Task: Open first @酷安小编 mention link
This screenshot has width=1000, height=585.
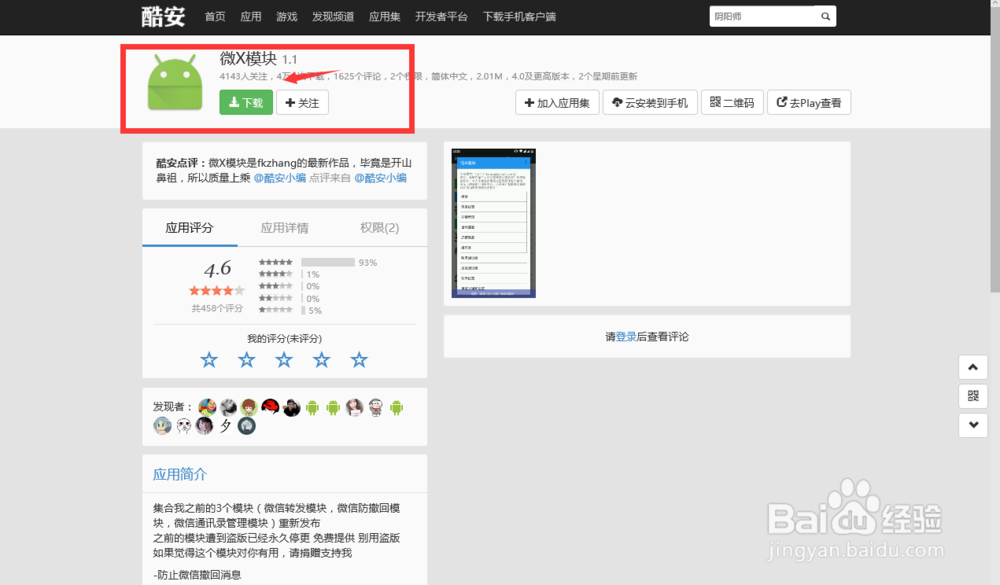Action: pos(280,178)
